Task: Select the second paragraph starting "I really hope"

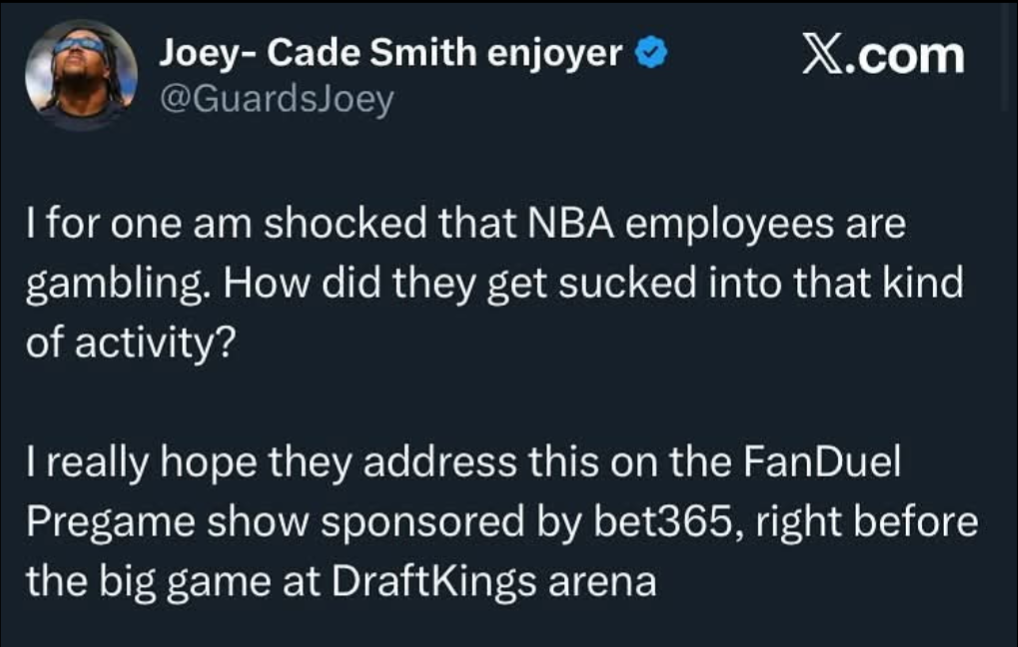Action: tap(500, 522)
